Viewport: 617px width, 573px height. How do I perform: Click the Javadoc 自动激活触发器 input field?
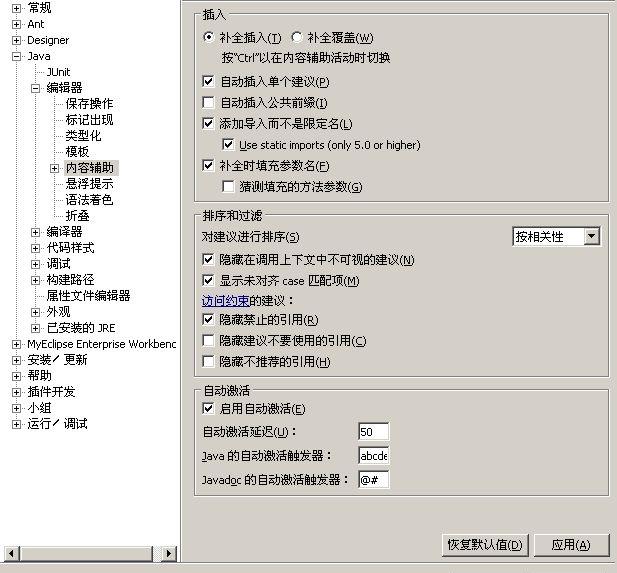(x=373, y=480)
